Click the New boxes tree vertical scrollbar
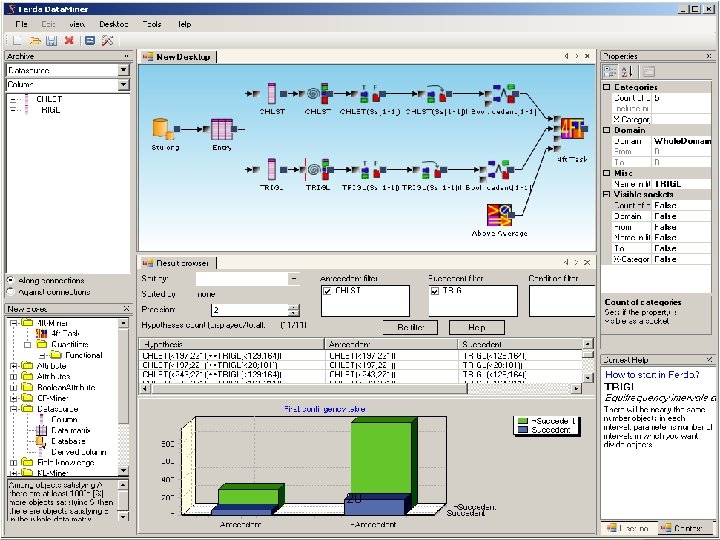720x540 pixels. pyautogui.click(x=124, y=397)
